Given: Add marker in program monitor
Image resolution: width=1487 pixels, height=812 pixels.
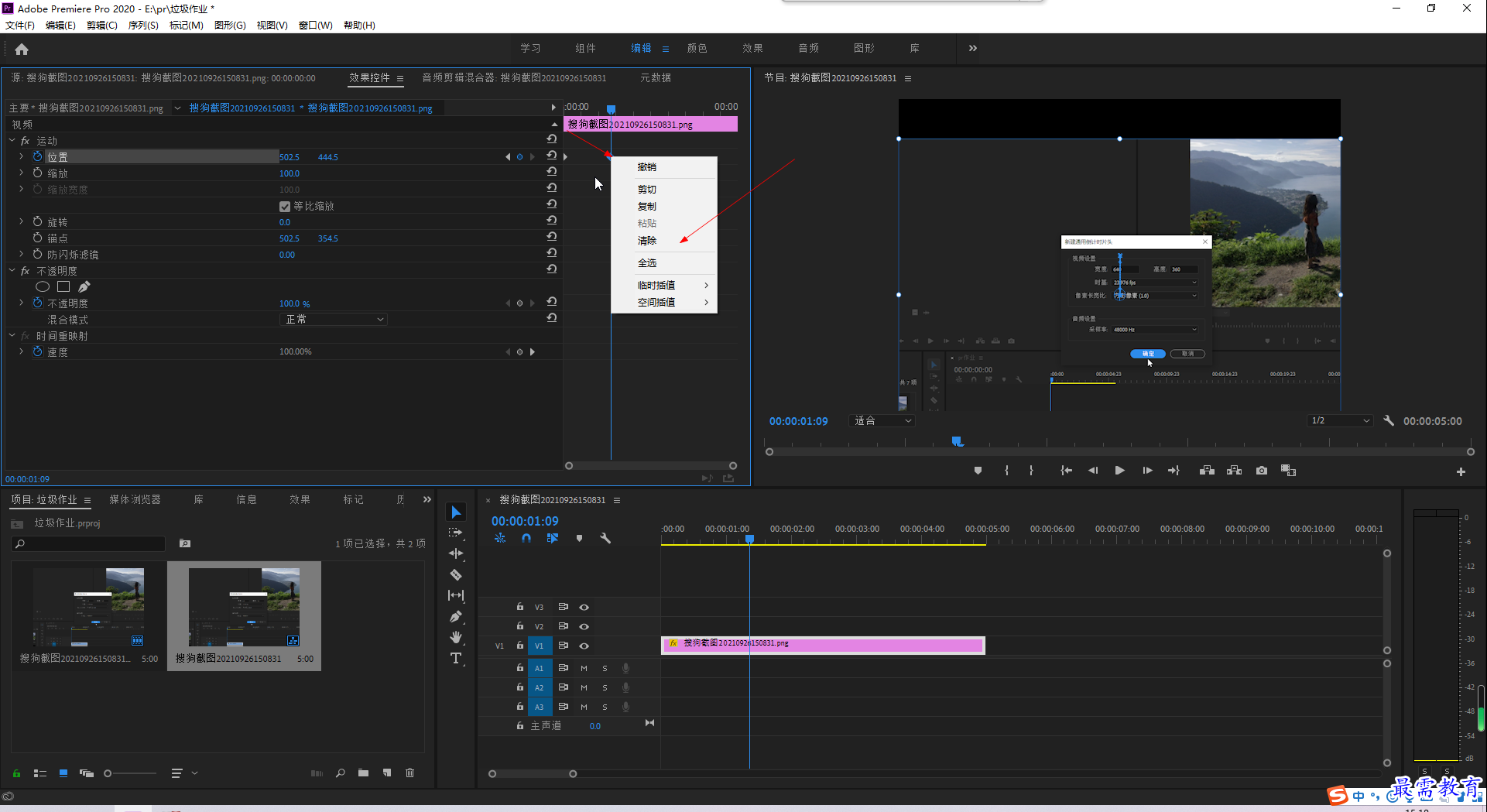Looking at the screenshot, I should tap(978, 471).
